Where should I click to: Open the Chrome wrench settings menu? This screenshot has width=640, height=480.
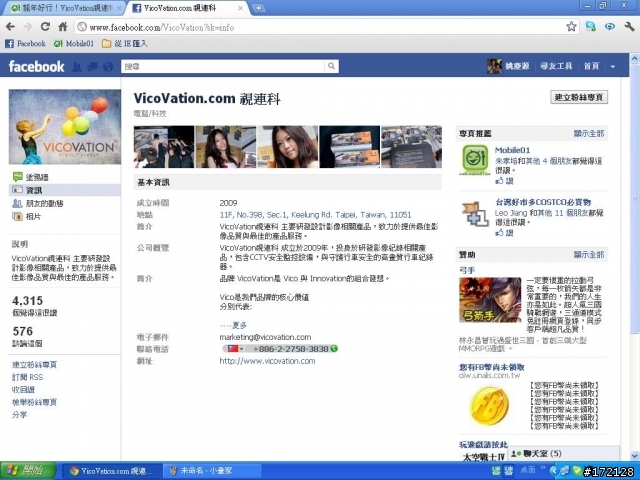pyautogui.click(x=629, y=27)
